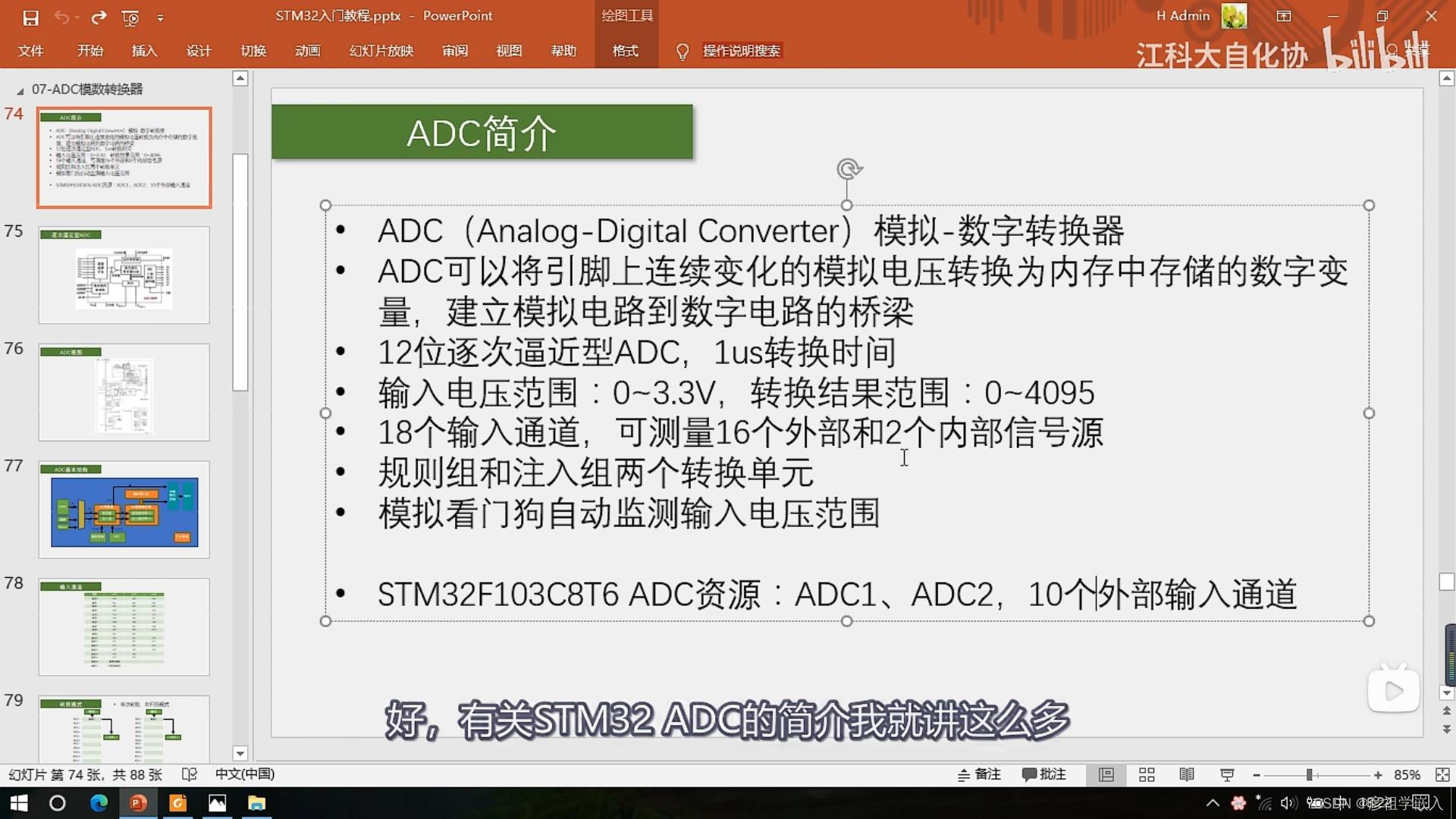The width and height of the screenshot is (1456, 819).
Task: Start slideshow icon in status bar
Action: point(1227,774)
